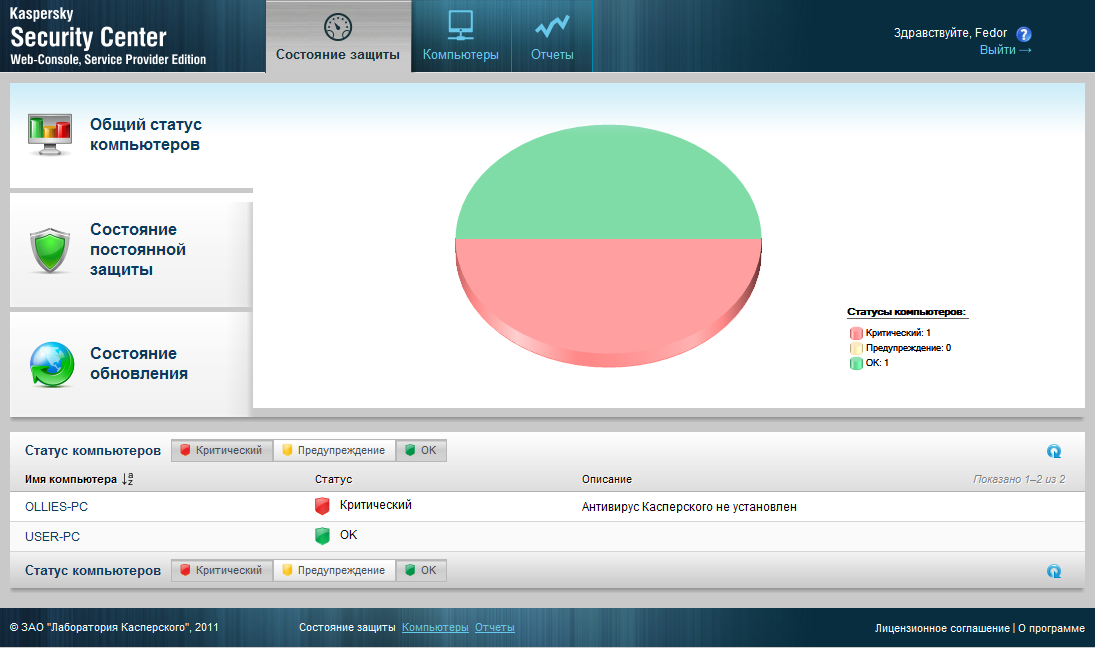
Task: Click the monitor icon on Компьютеры tab
Action: [461, 25]
